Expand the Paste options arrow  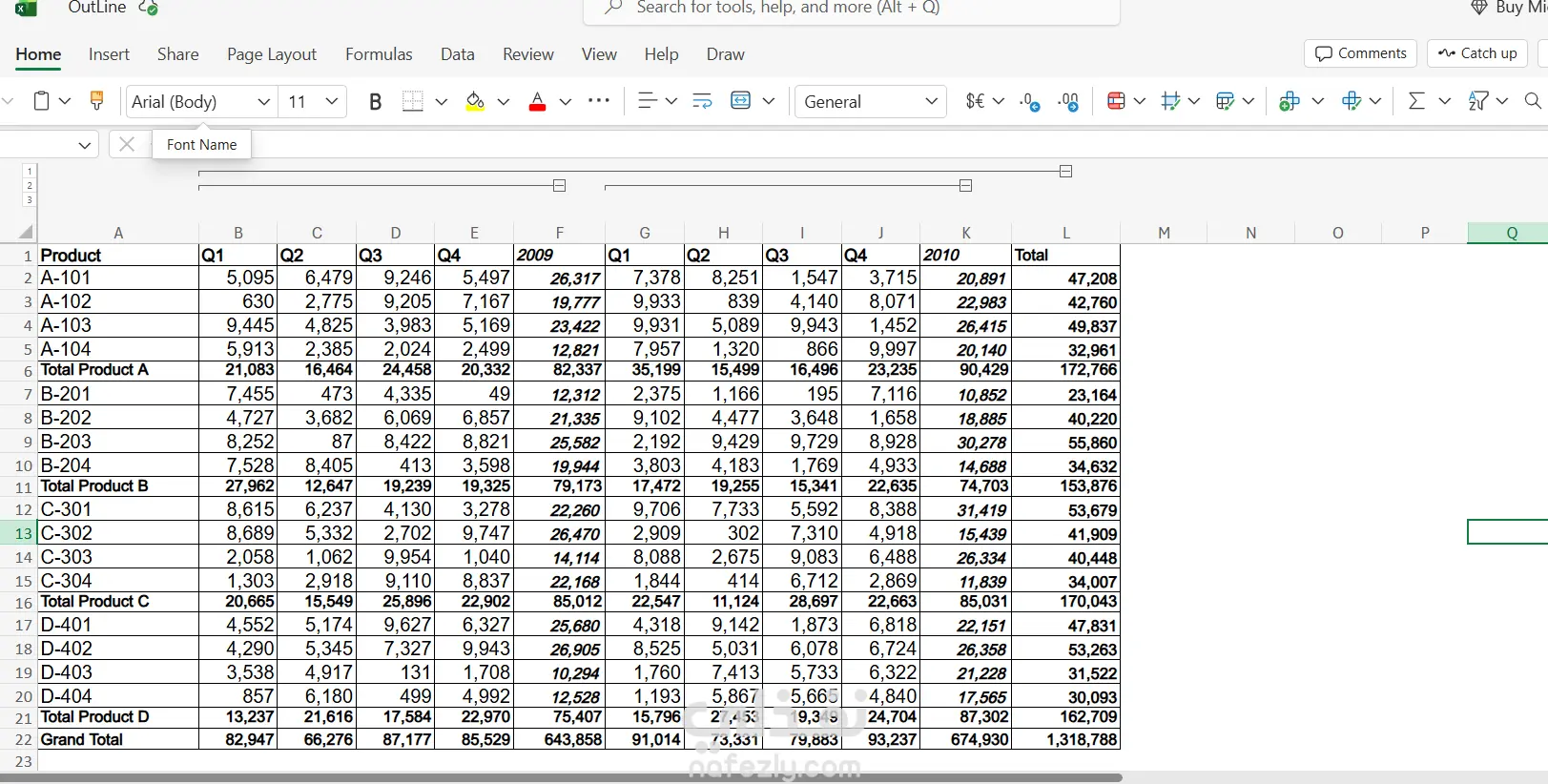(x=65, y=101)
